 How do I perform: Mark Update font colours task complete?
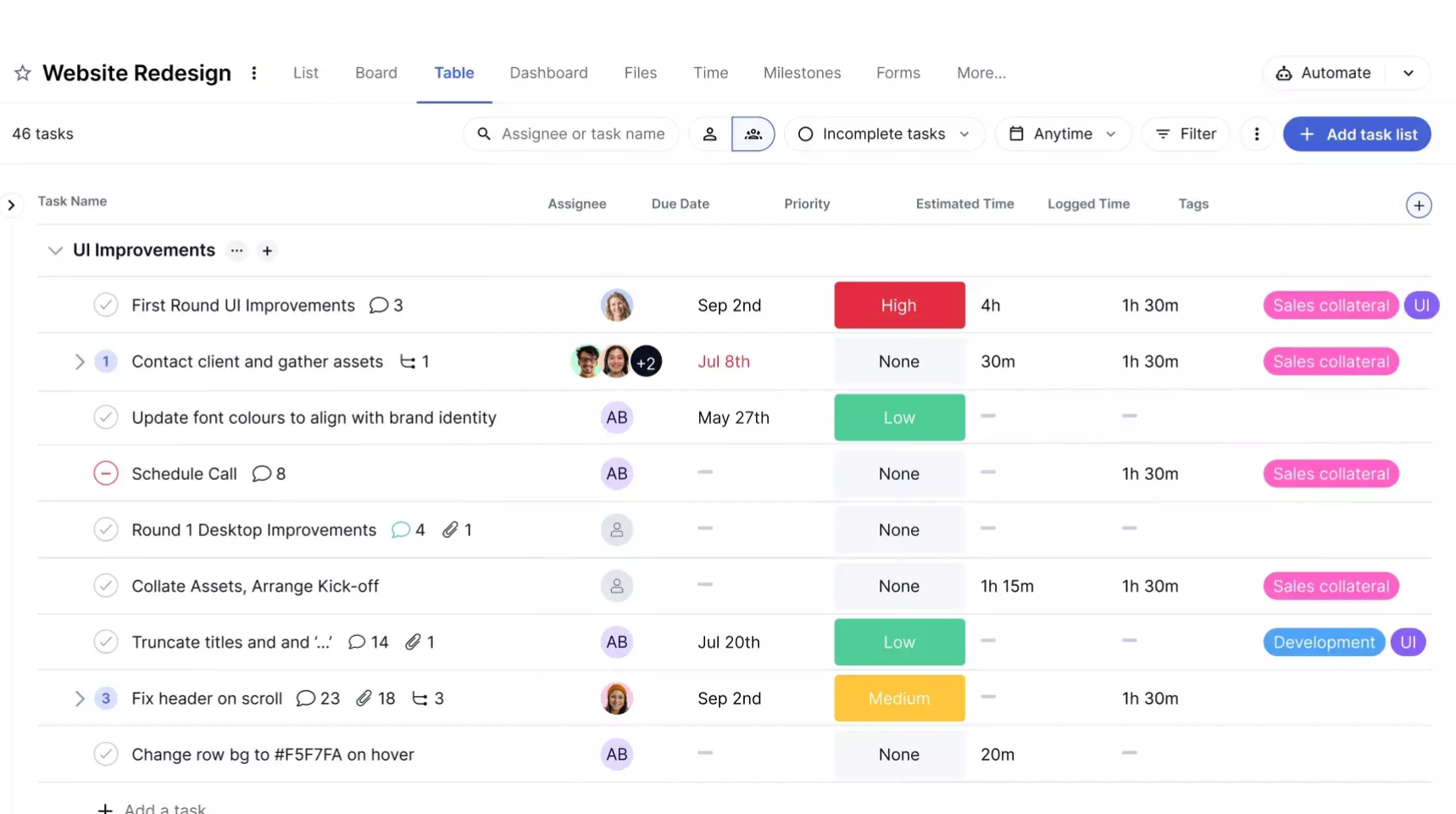[106, 417]
